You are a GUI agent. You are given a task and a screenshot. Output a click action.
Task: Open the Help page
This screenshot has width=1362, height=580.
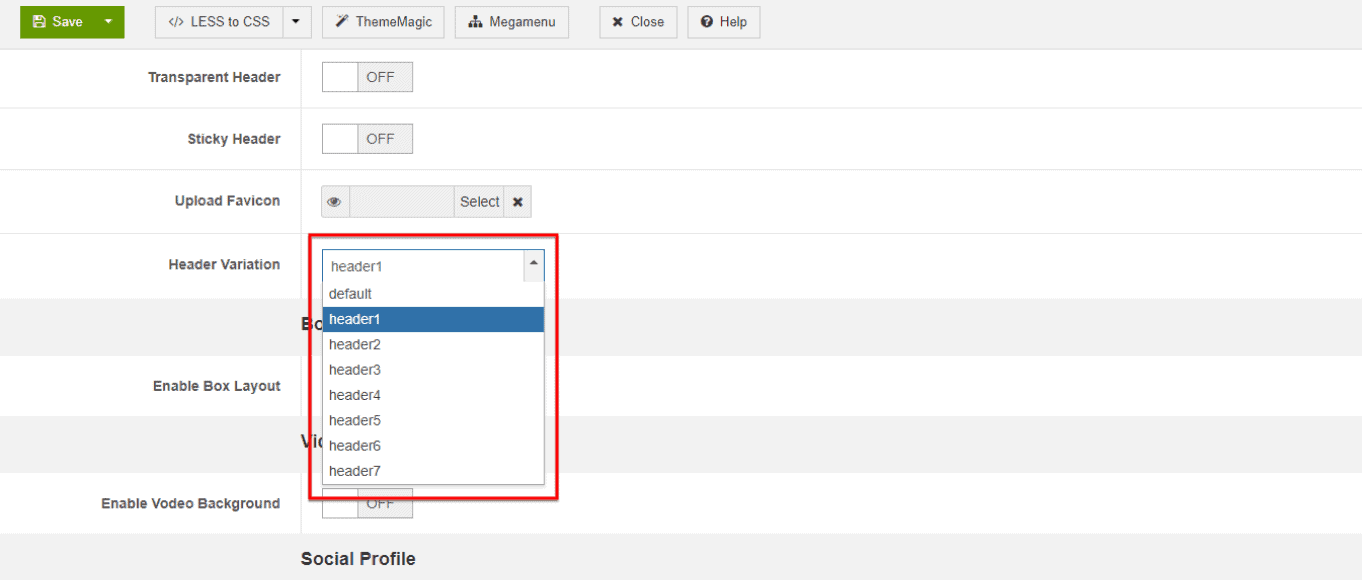tap(723, 22)
